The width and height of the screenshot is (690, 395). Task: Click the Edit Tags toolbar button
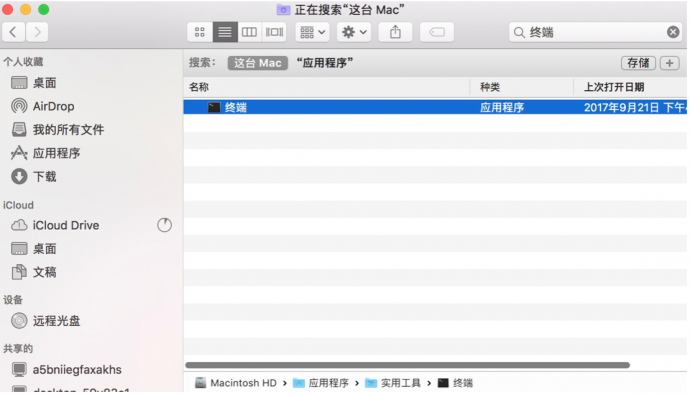click(437, 32)
